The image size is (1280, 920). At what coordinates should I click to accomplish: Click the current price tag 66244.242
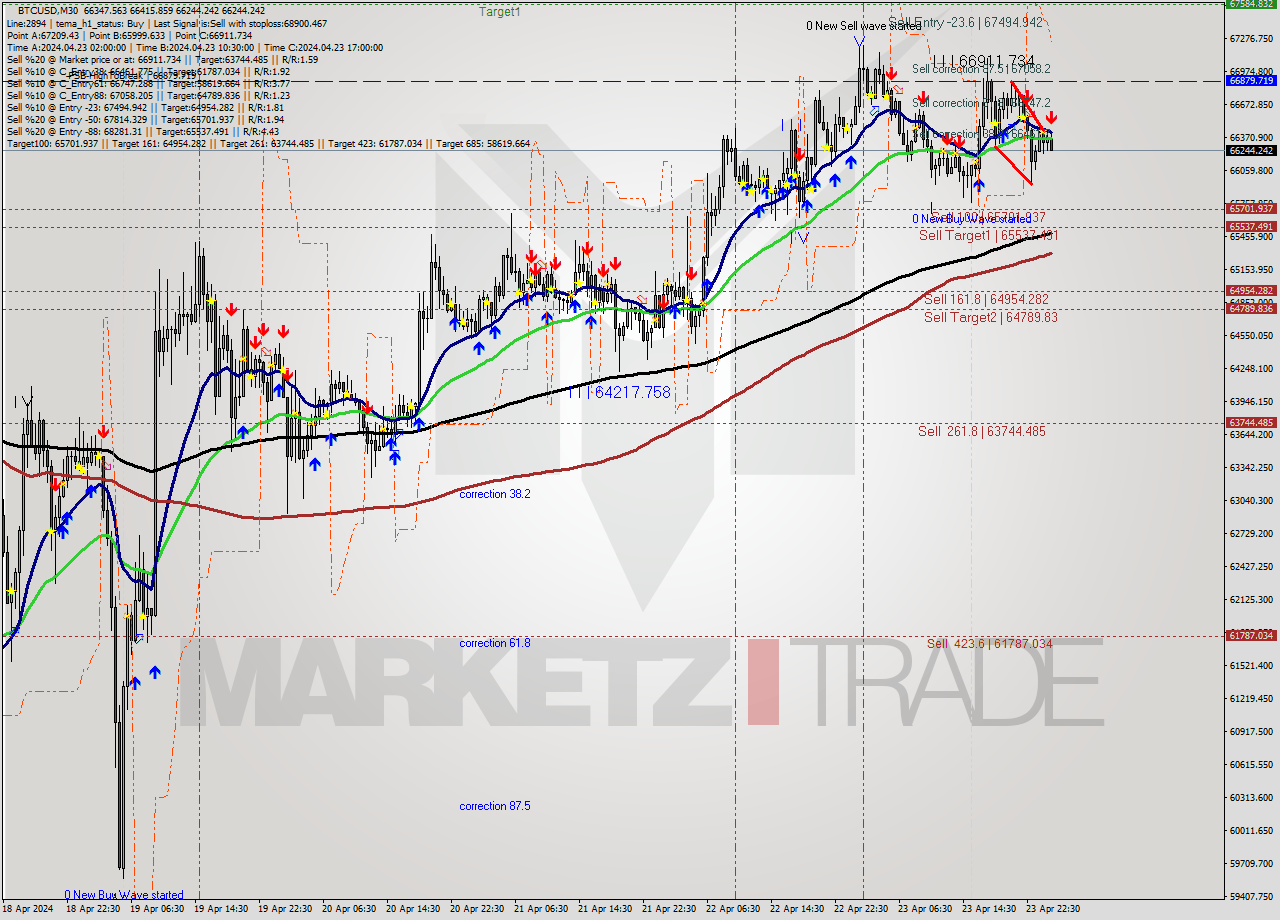coord(1250,150)
